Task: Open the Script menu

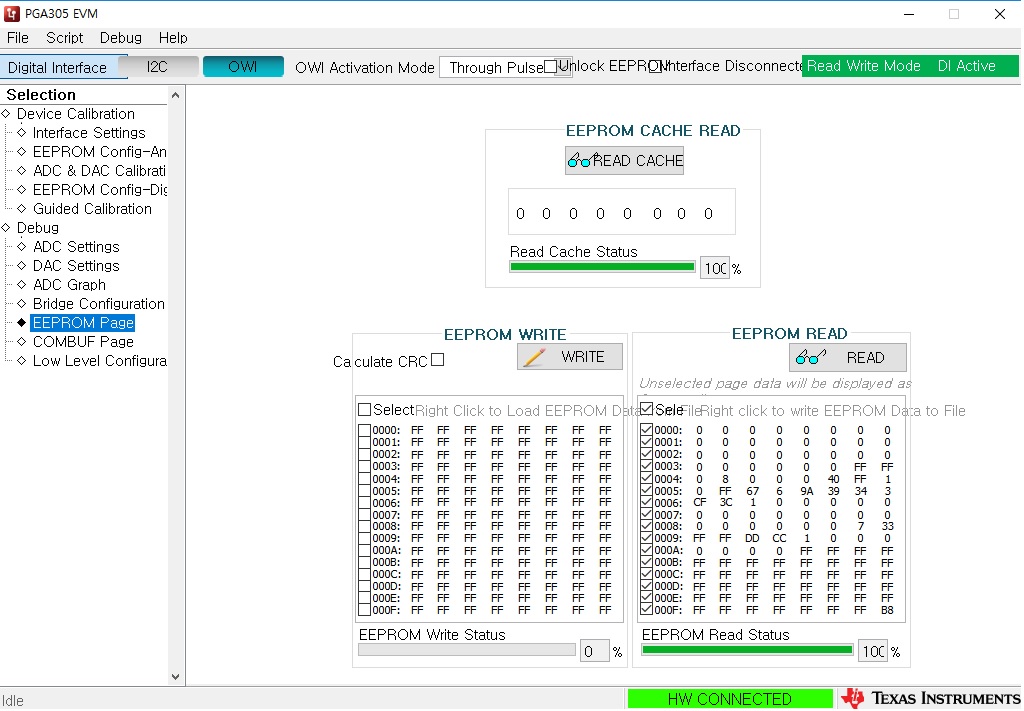Action: click(x=64, y=38)
